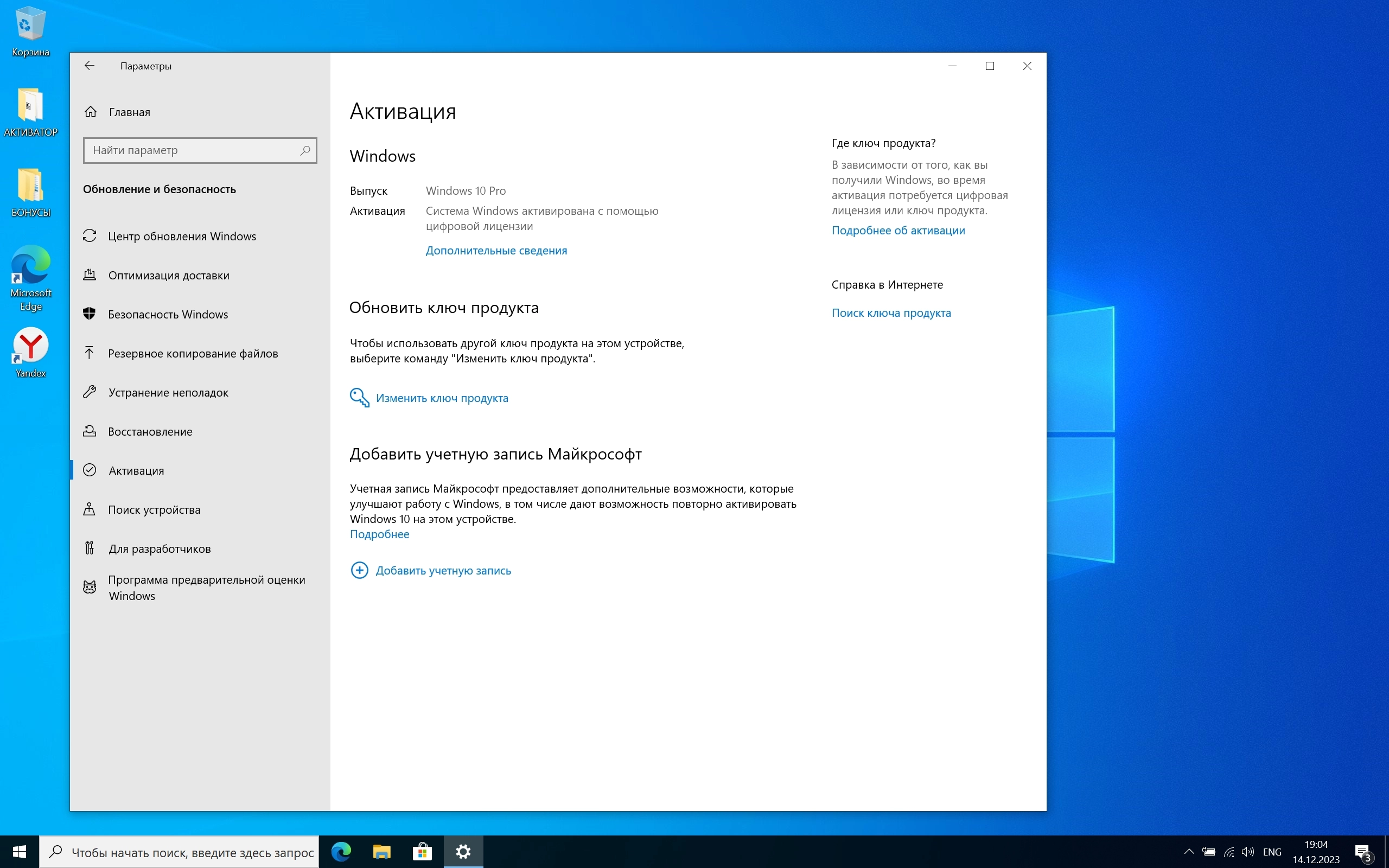Open Подробнее об активации link

coord(897,230)
